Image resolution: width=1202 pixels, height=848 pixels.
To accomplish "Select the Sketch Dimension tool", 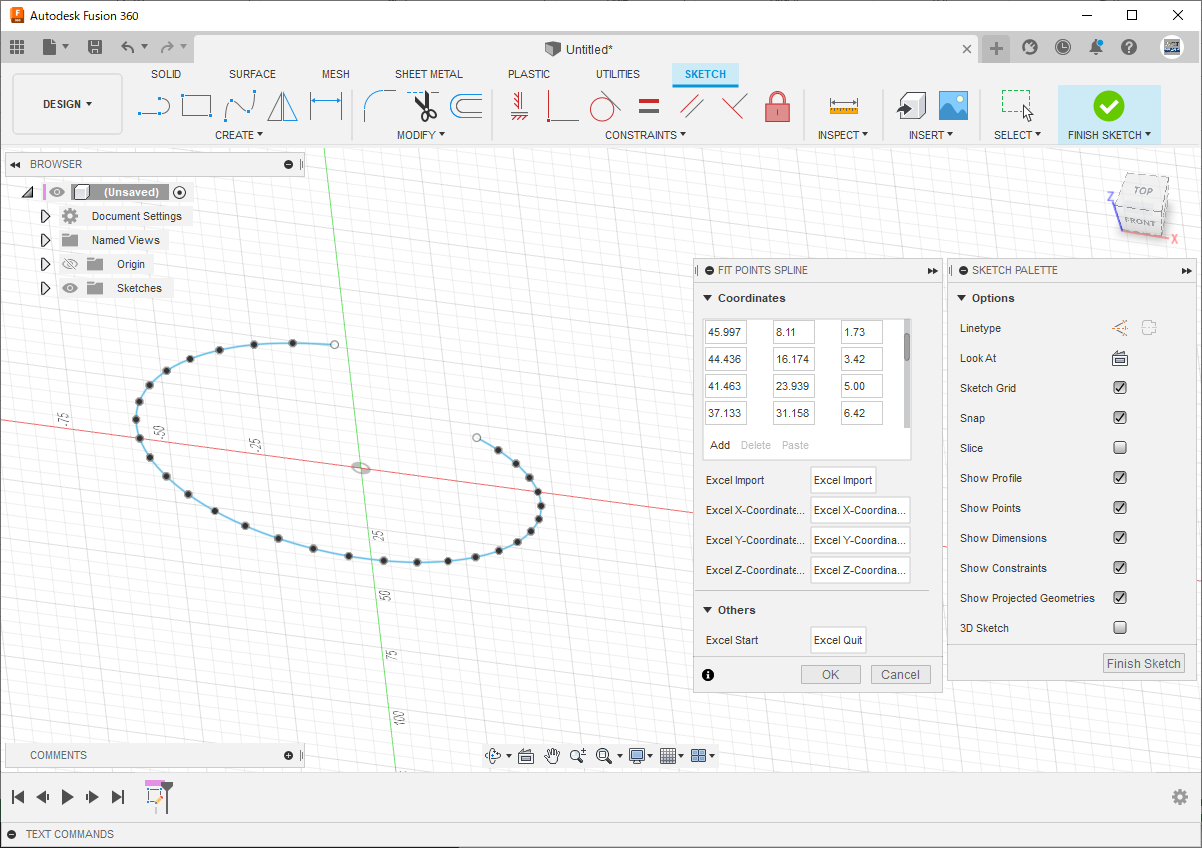I will (326, 105).
